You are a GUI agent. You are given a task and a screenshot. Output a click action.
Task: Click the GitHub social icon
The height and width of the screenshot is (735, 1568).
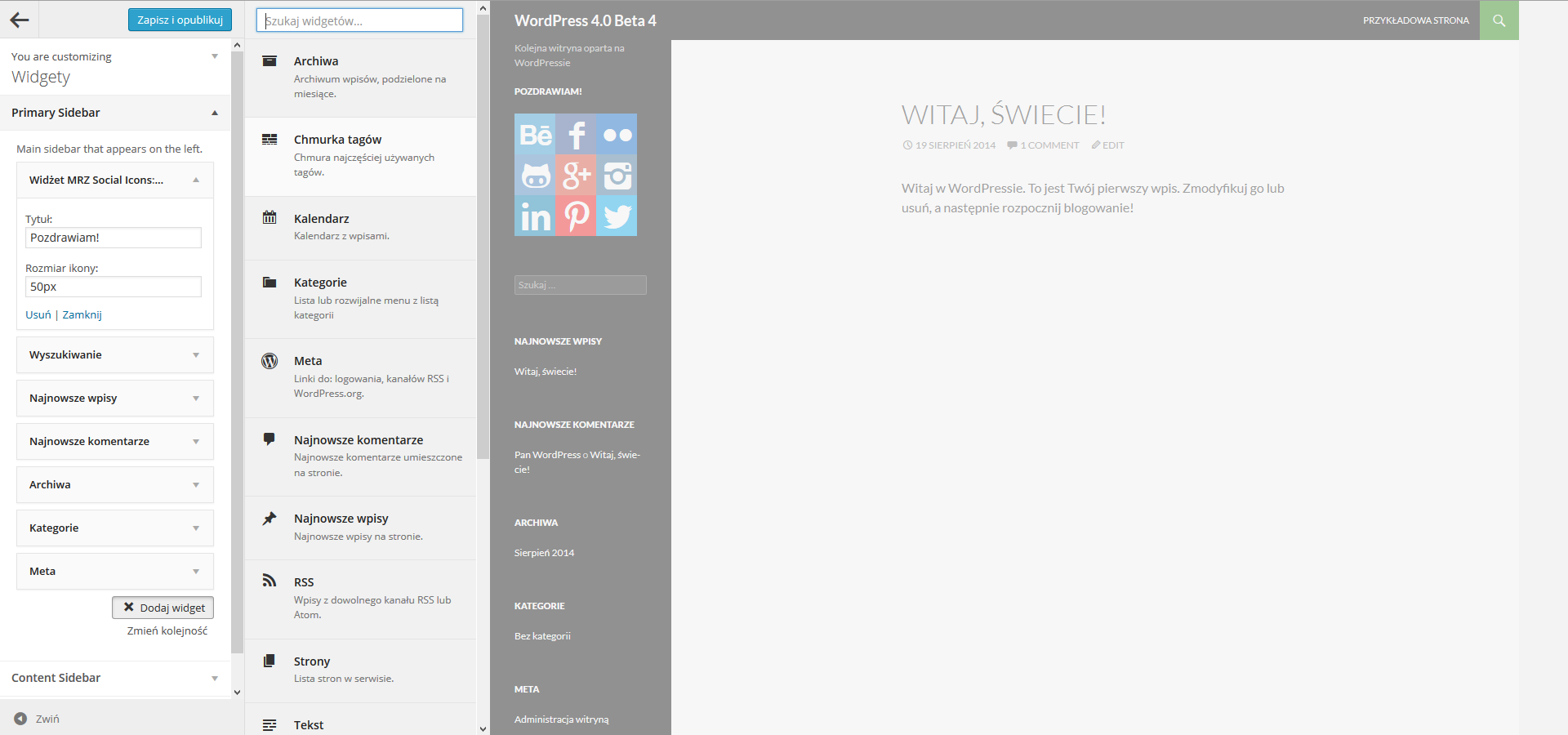(535, 175)
